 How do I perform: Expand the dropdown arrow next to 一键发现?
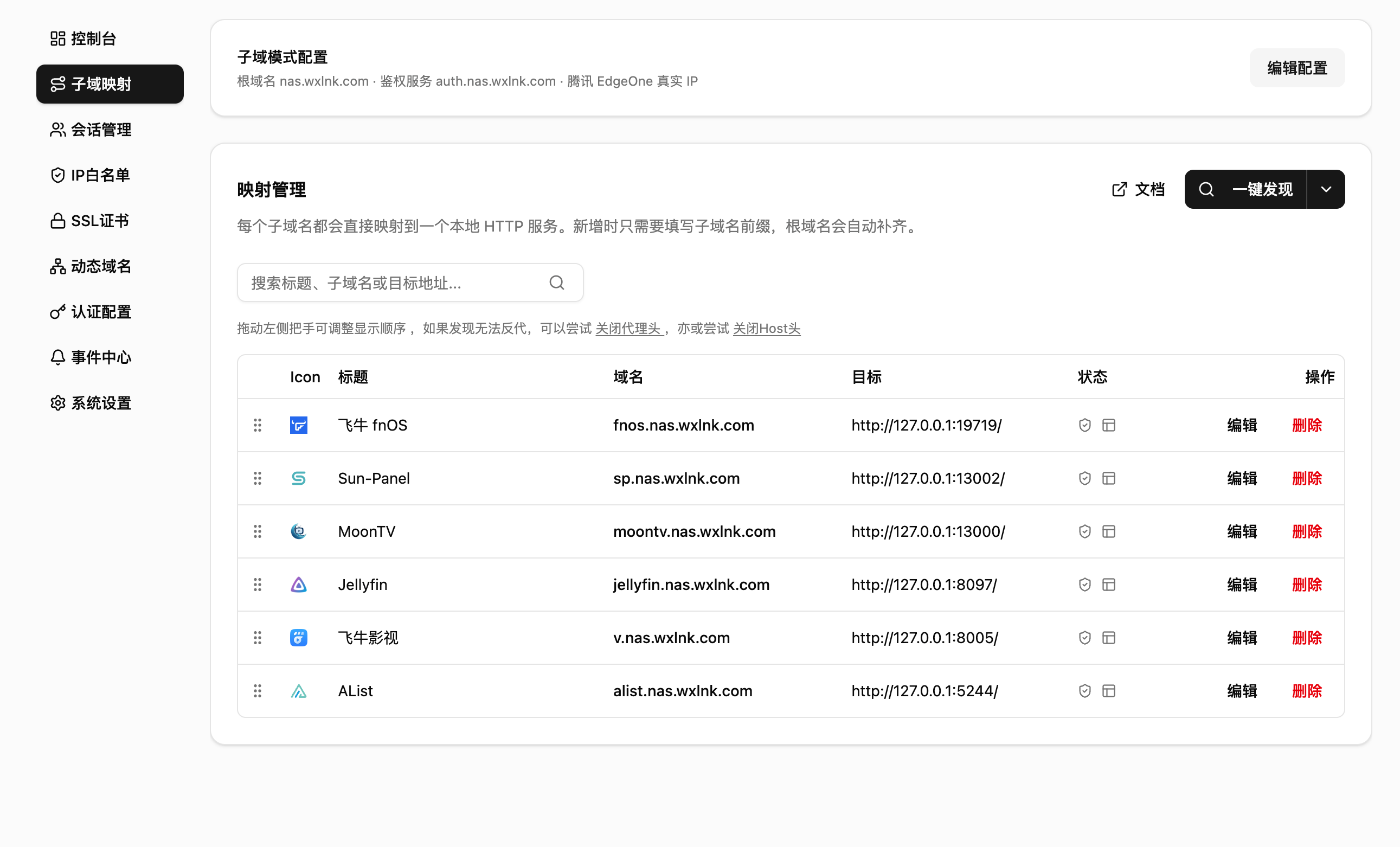tap(1325, 189)
